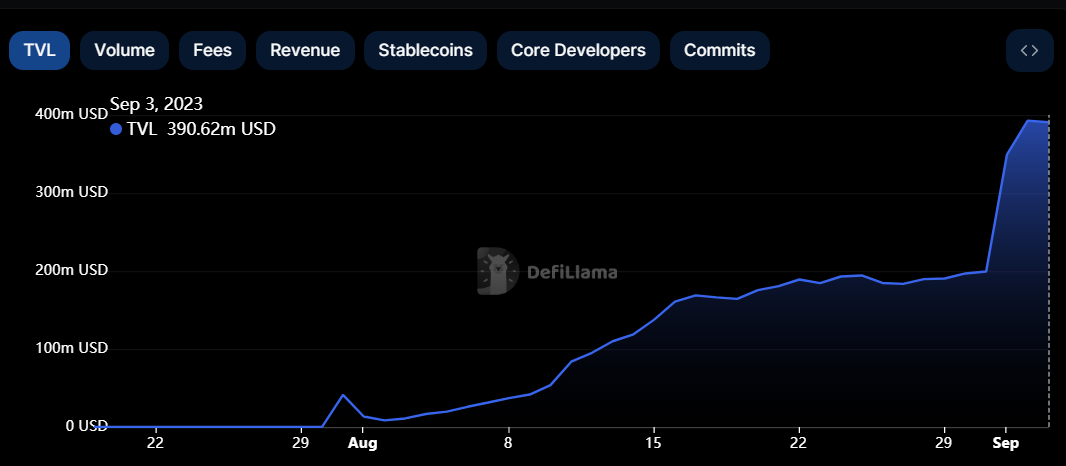Click the 390.62m USD TVL value

[221, 129]
